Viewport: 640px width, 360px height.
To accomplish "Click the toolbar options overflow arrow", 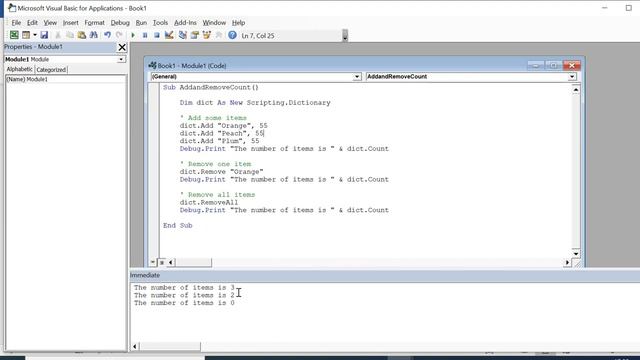I will pyautogui.click(x=345, y=36).
